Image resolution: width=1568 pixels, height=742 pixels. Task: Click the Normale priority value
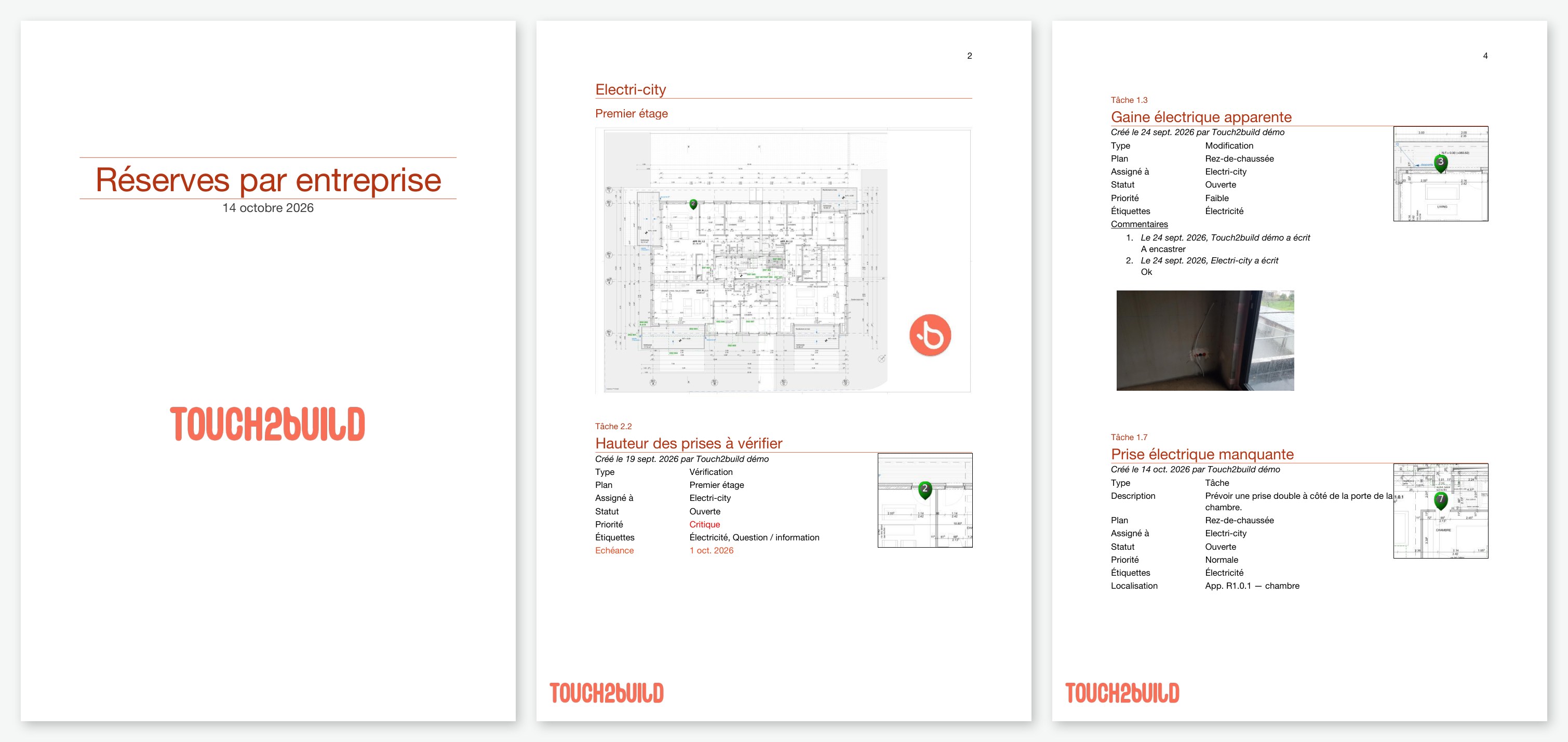1221,560
